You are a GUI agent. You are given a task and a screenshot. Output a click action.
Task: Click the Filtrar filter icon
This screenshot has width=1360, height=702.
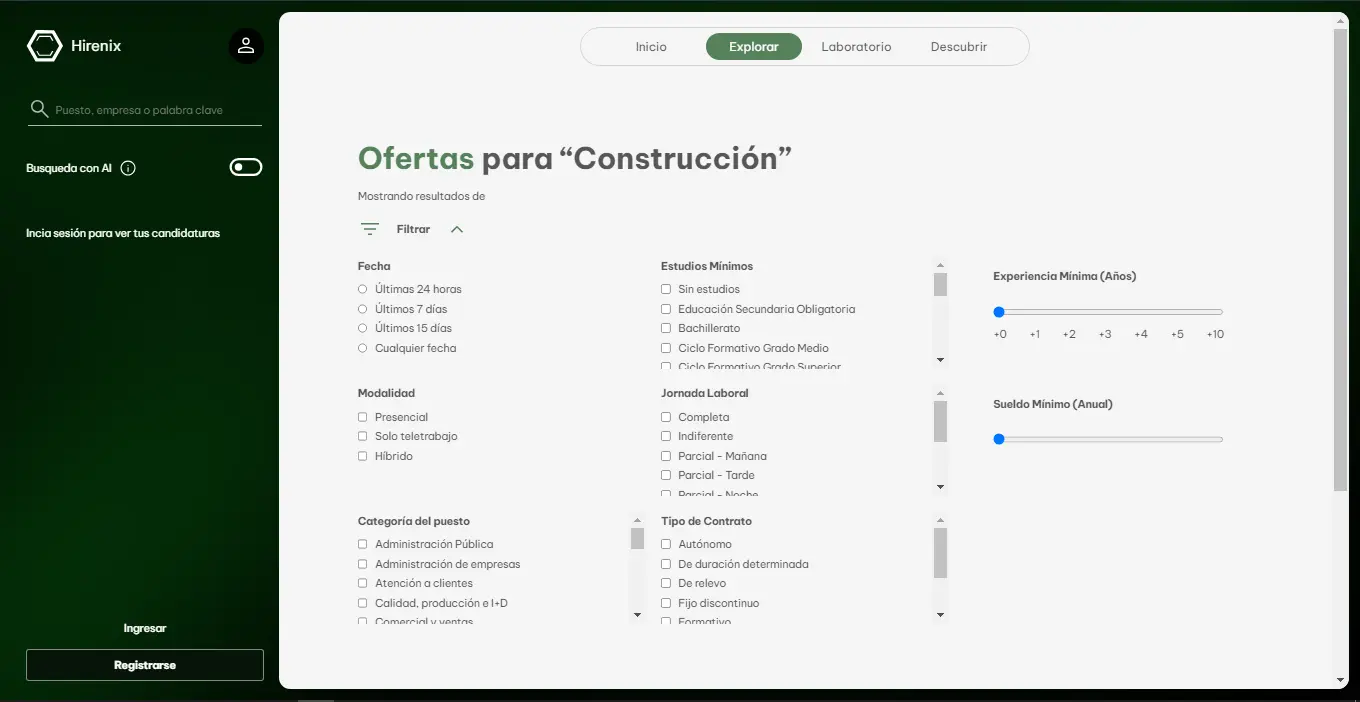[x=369, y=228]
